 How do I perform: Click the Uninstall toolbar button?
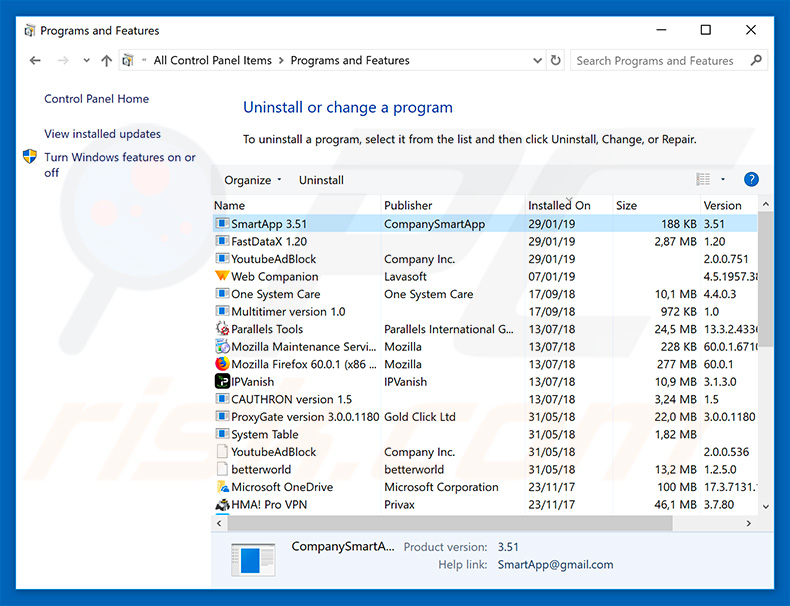click(x=321, y=180)
